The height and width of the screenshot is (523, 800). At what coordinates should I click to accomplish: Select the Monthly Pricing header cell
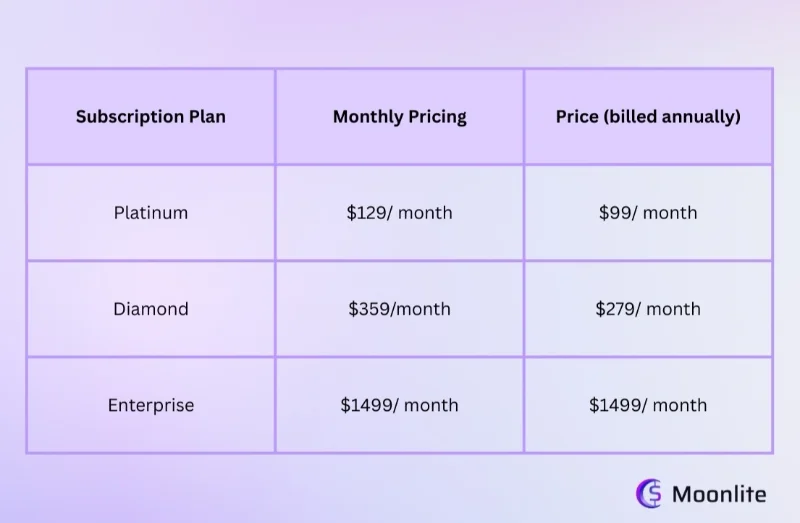click(399, 117)
